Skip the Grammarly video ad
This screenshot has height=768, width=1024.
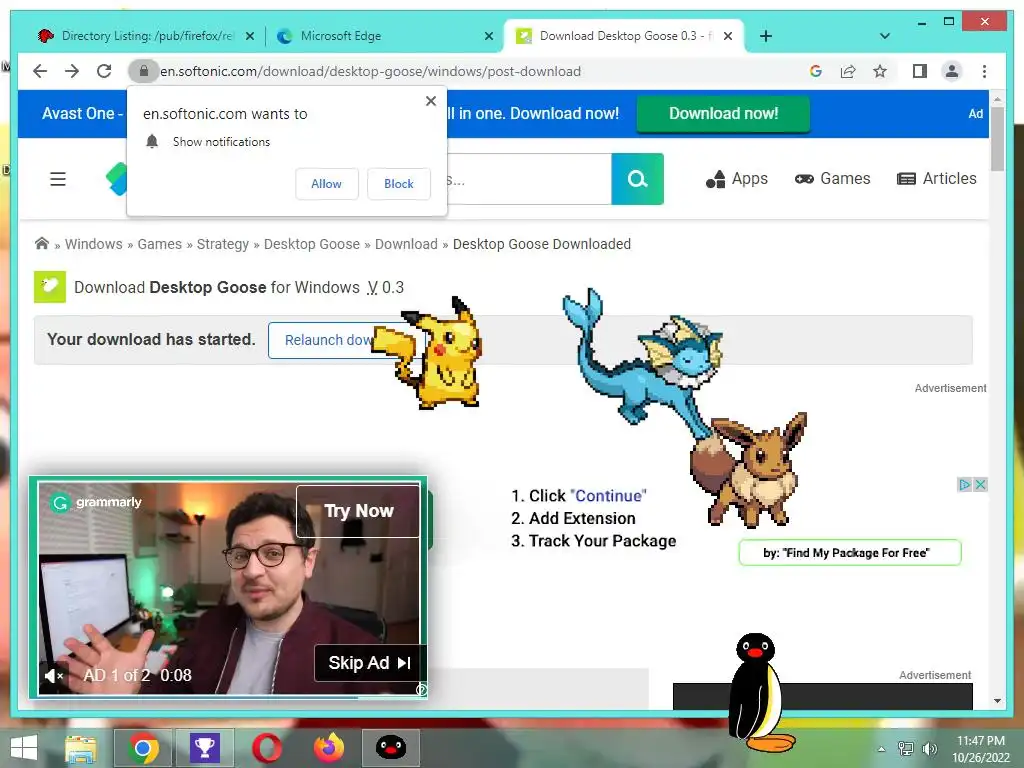pos(370,663)
